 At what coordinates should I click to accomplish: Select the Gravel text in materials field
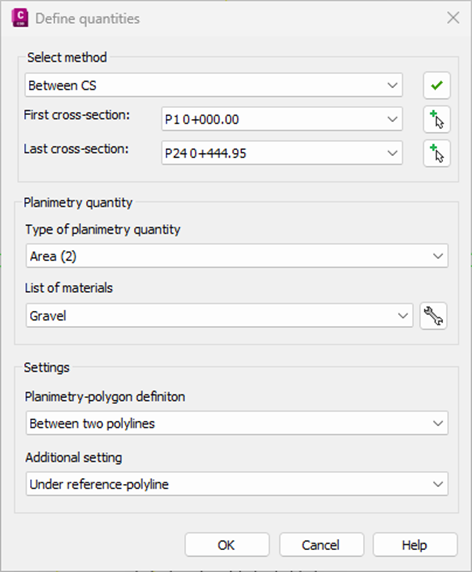(x=48, y=316)
